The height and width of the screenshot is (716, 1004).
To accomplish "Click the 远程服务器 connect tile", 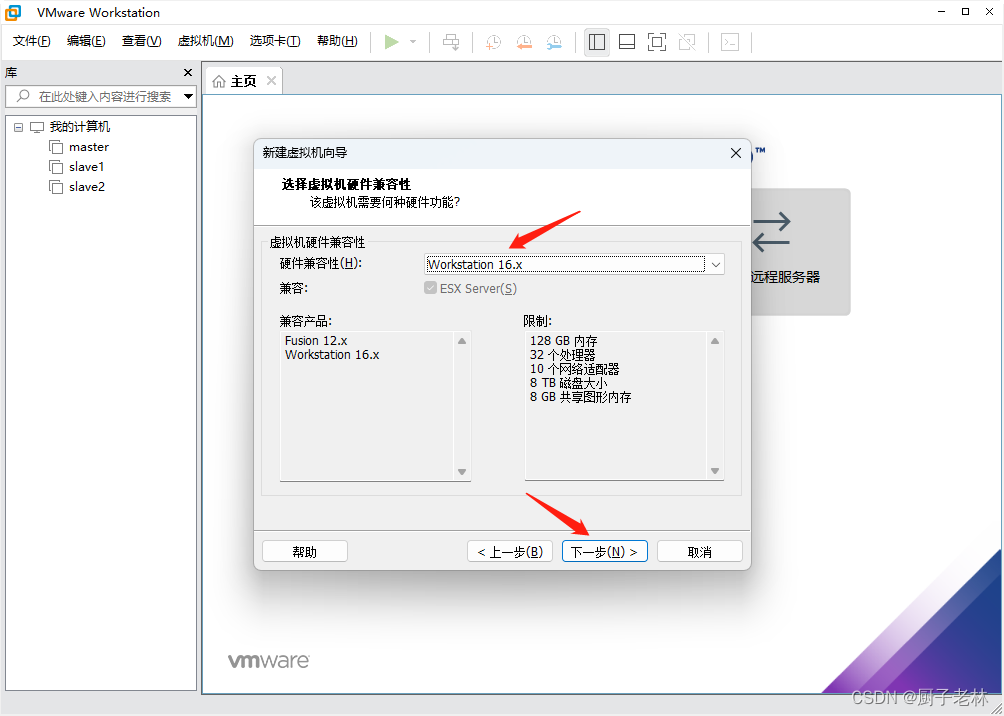I will click(799, 252).
